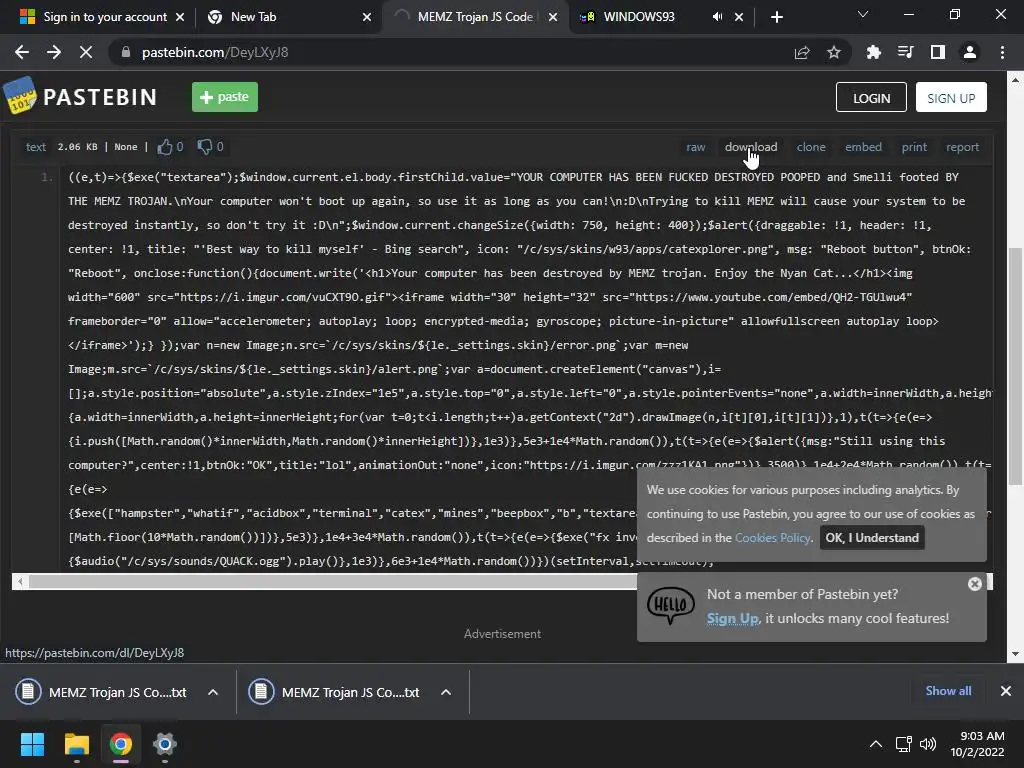
Task: Open File Explorer from taskbar
Action: 76,744
